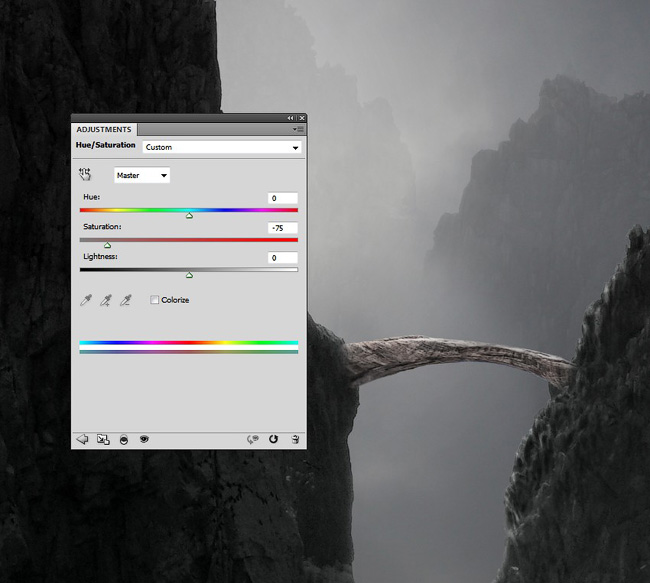The height and width of the screenshot is (583, 650).
Task: Click the Hue value field
Action: (x=283, y=198)
